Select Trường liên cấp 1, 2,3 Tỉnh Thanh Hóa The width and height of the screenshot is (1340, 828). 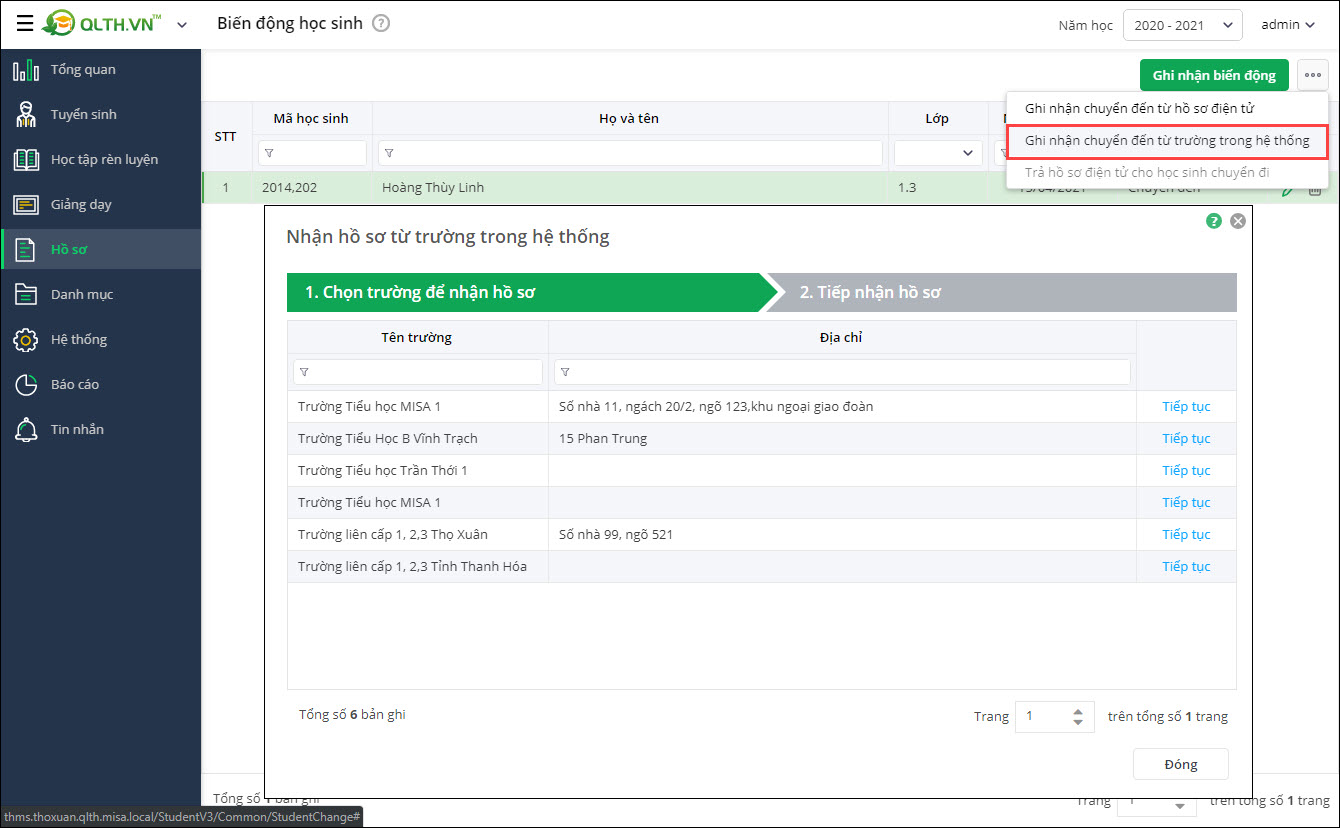click(x=412, y=567)
